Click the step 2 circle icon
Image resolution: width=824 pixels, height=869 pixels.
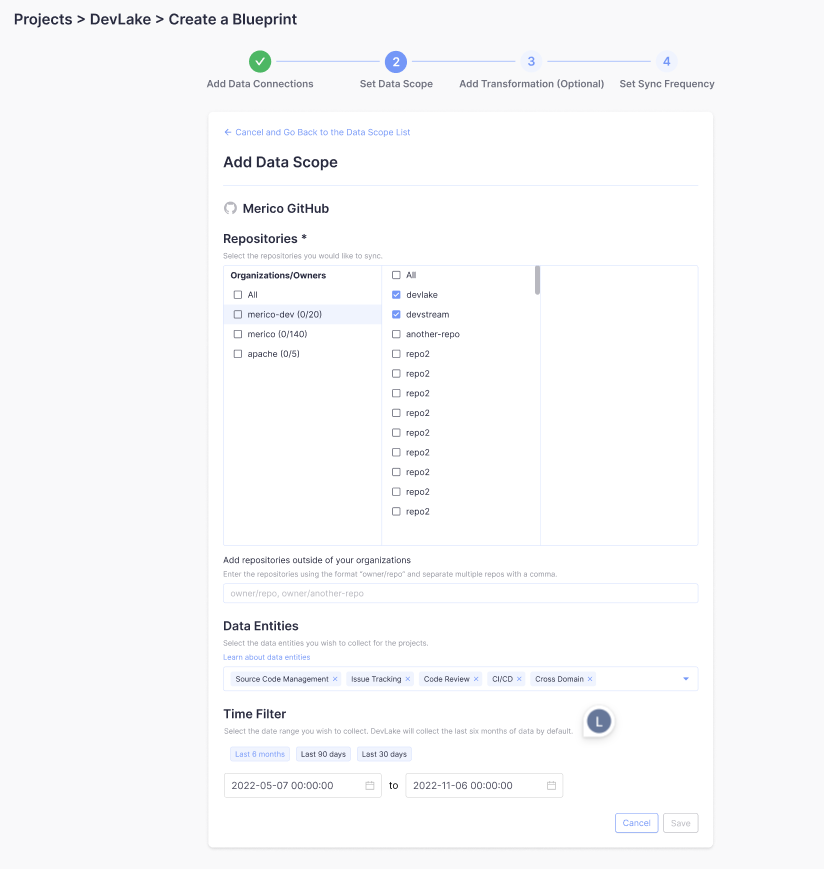coord(396,62)
